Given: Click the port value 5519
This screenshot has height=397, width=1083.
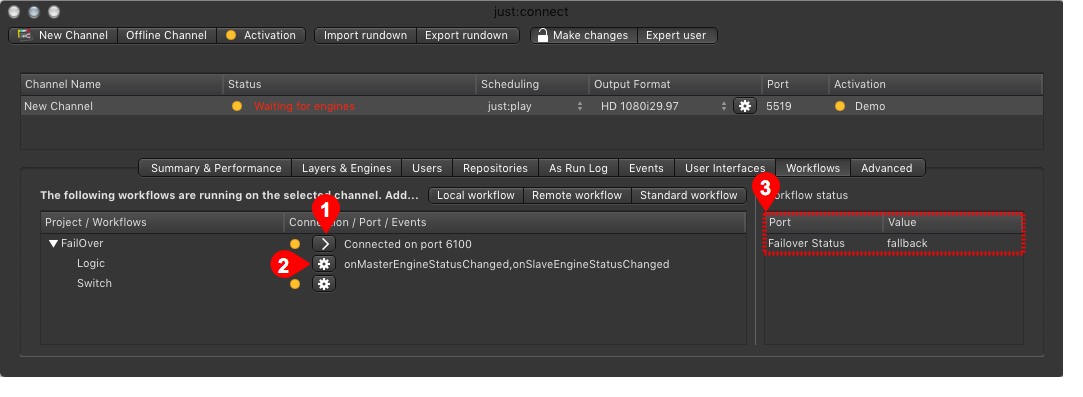Looking at the screenshot, I should 778,106.
